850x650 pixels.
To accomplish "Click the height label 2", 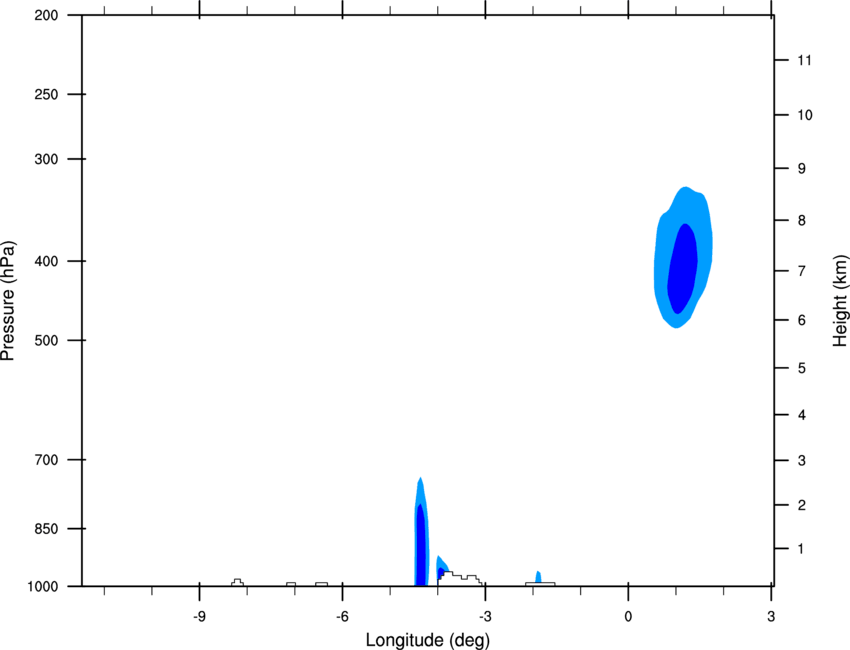I will pos(801,505).
